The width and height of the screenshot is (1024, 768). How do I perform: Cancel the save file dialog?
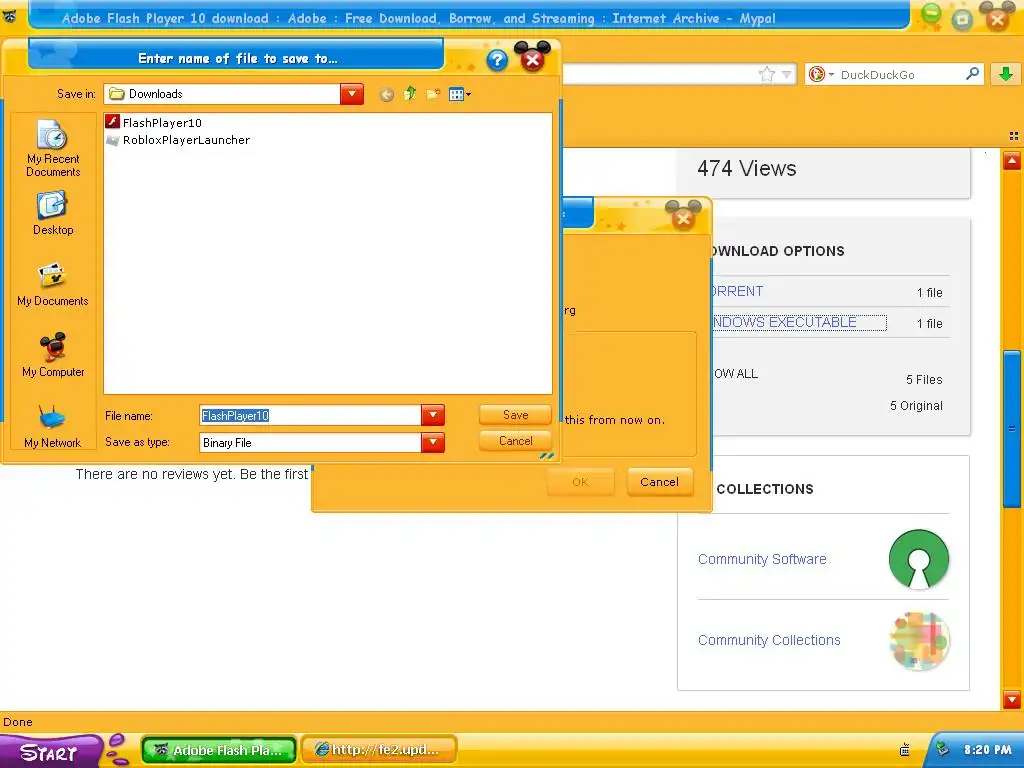click(515, 441)
